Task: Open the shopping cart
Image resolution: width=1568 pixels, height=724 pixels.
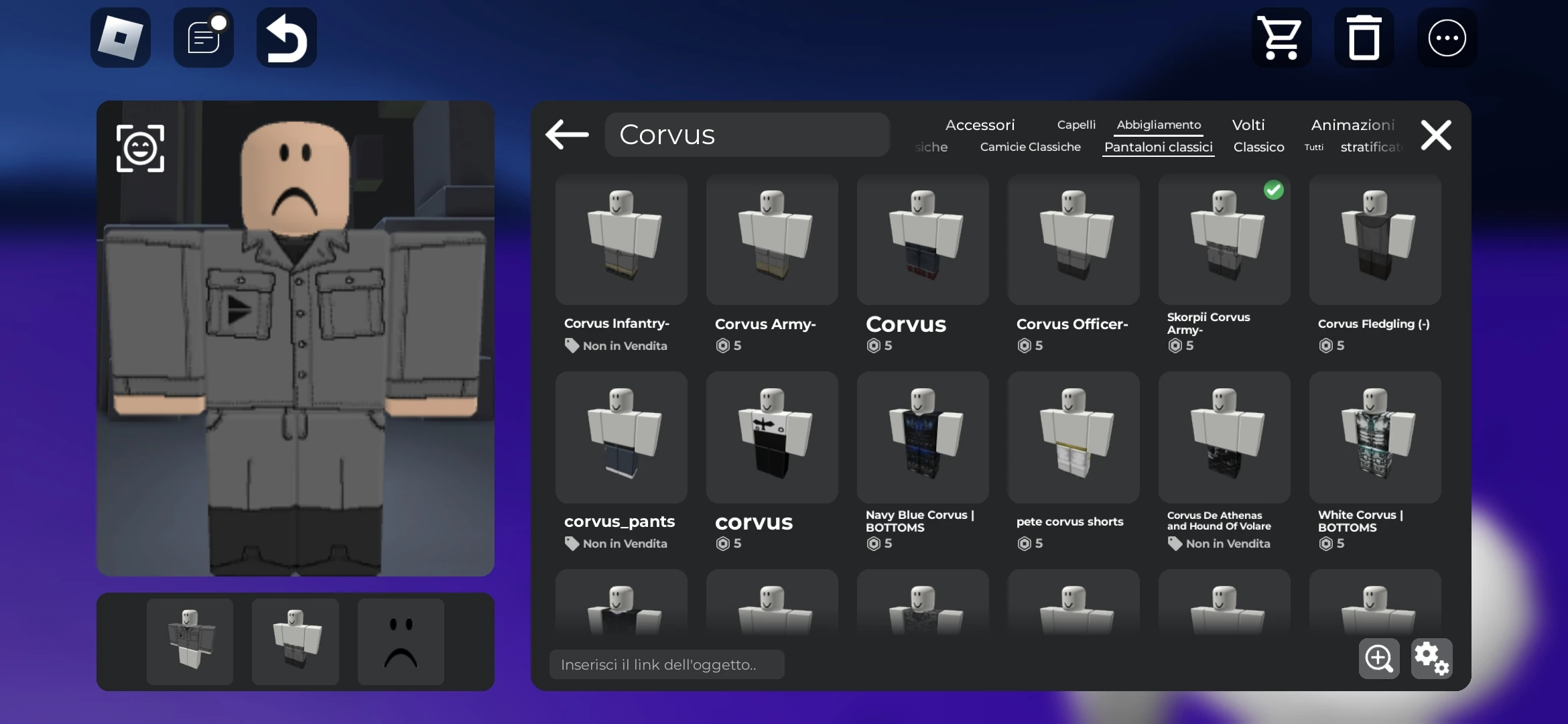Action: (x=1281, y=38)
